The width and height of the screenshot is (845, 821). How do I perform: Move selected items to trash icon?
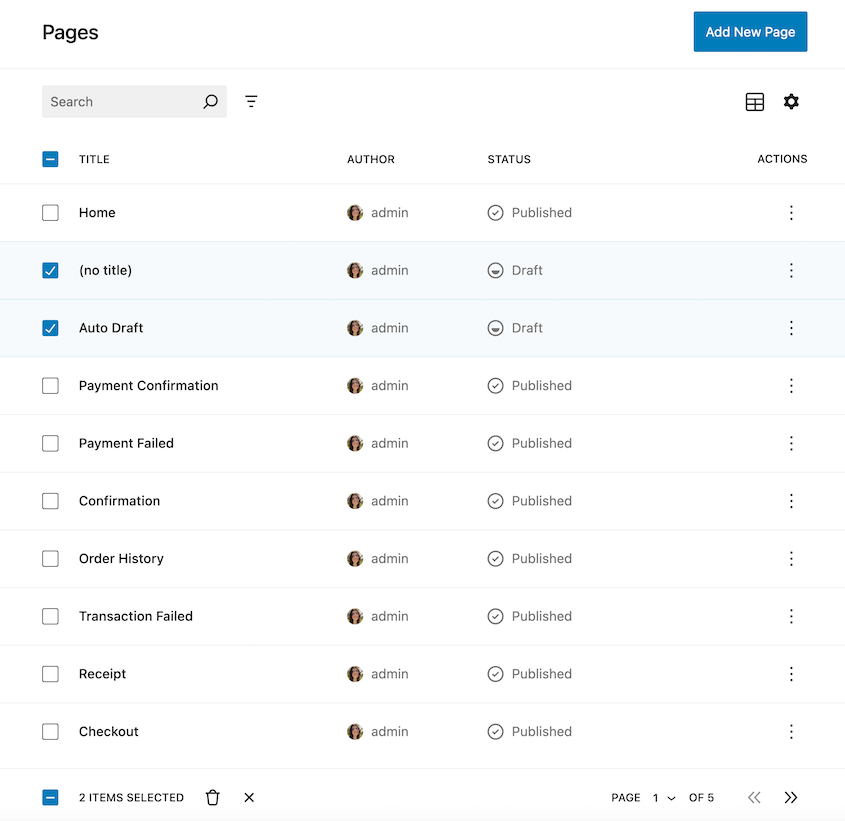[212, 797]
